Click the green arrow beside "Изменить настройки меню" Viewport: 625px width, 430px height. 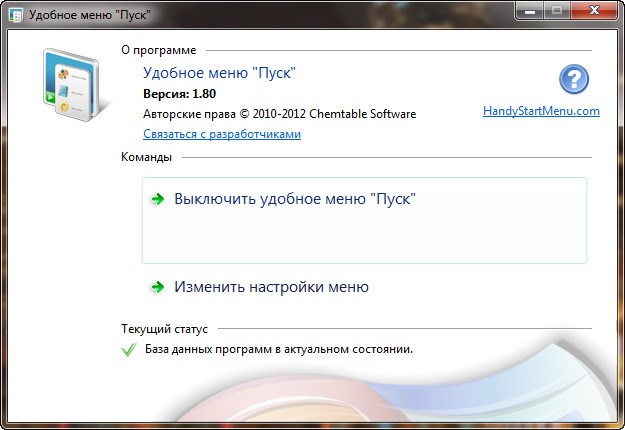coord(157,288)
